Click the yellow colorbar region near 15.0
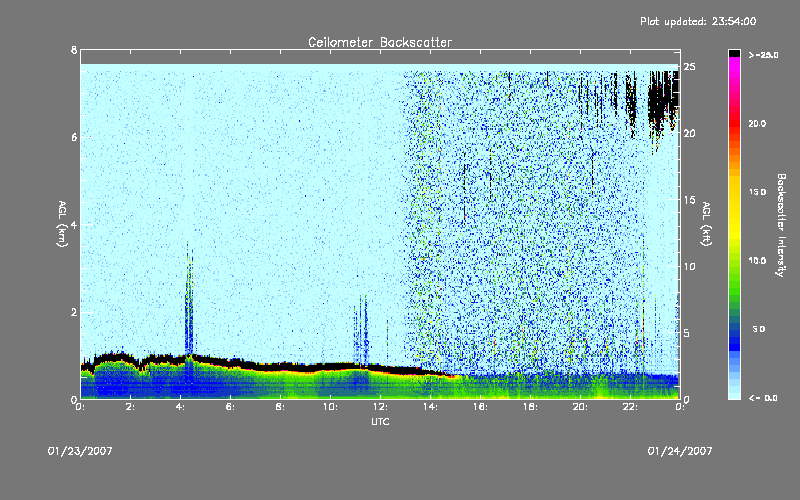The image size is (800, 500). pyautogui.click(x=734, y=194)
